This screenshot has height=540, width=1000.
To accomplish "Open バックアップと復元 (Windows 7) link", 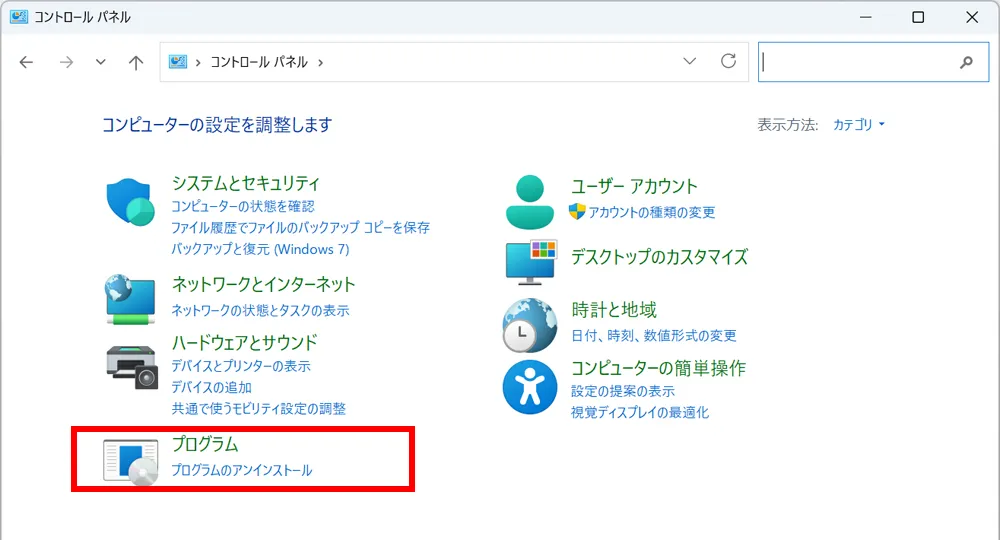I will (260, 248).
